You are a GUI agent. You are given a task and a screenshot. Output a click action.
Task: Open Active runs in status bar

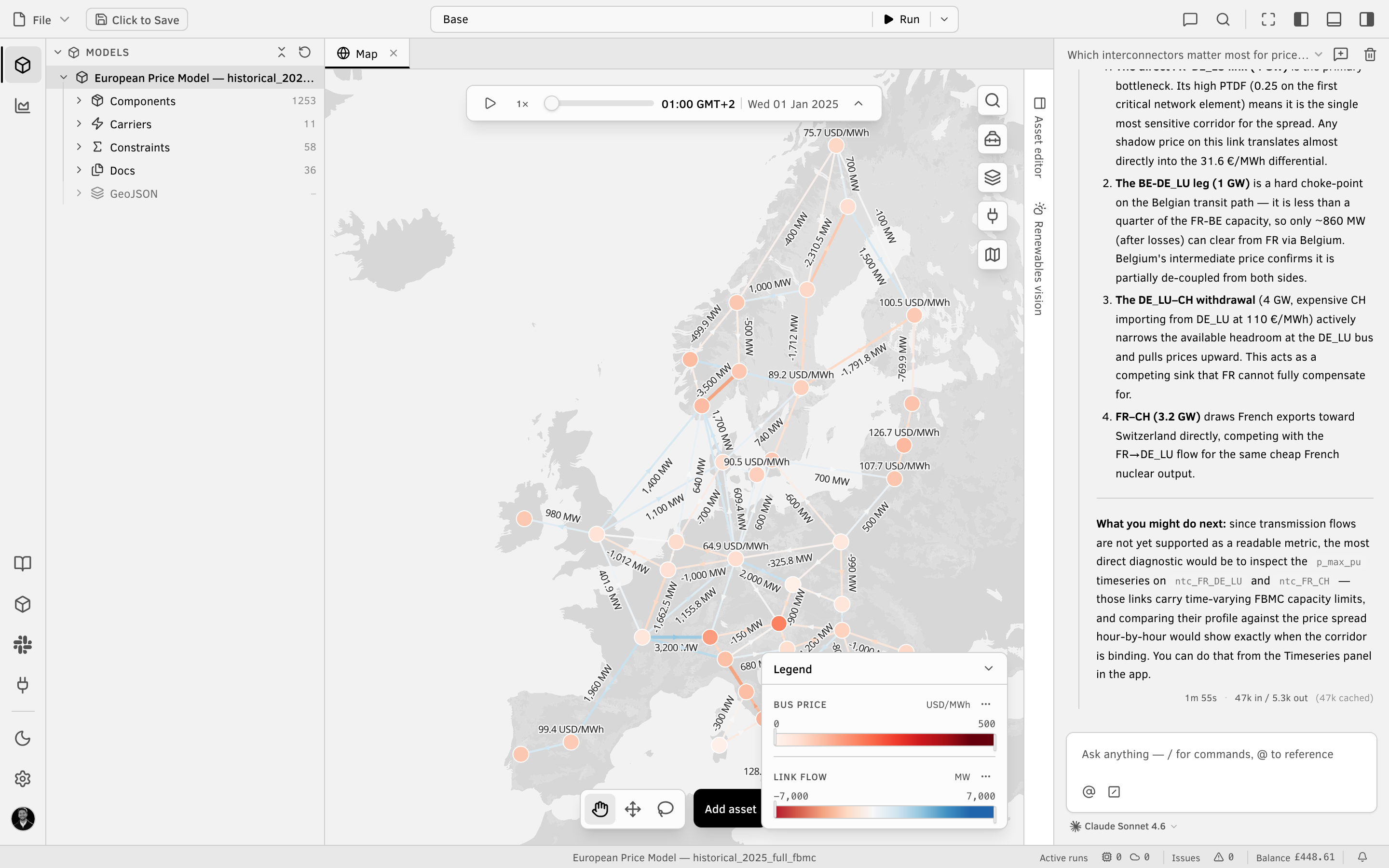click(1094, 857)
